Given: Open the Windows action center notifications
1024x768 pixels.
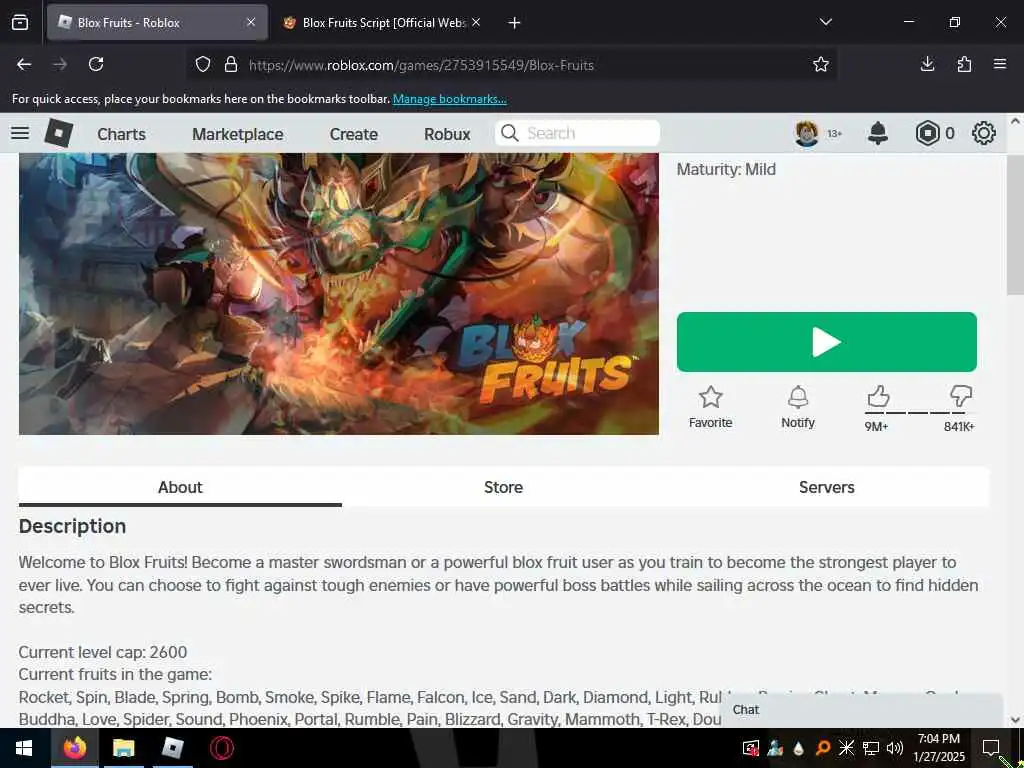Looking at the screenshot, I should pyautogui.click(x=991, y=748).
